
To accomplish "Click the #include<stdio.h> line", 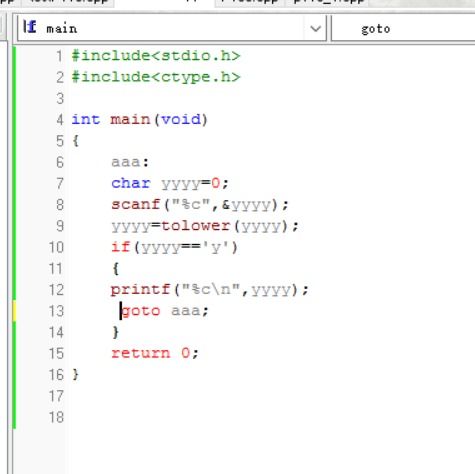I will 156,56.
